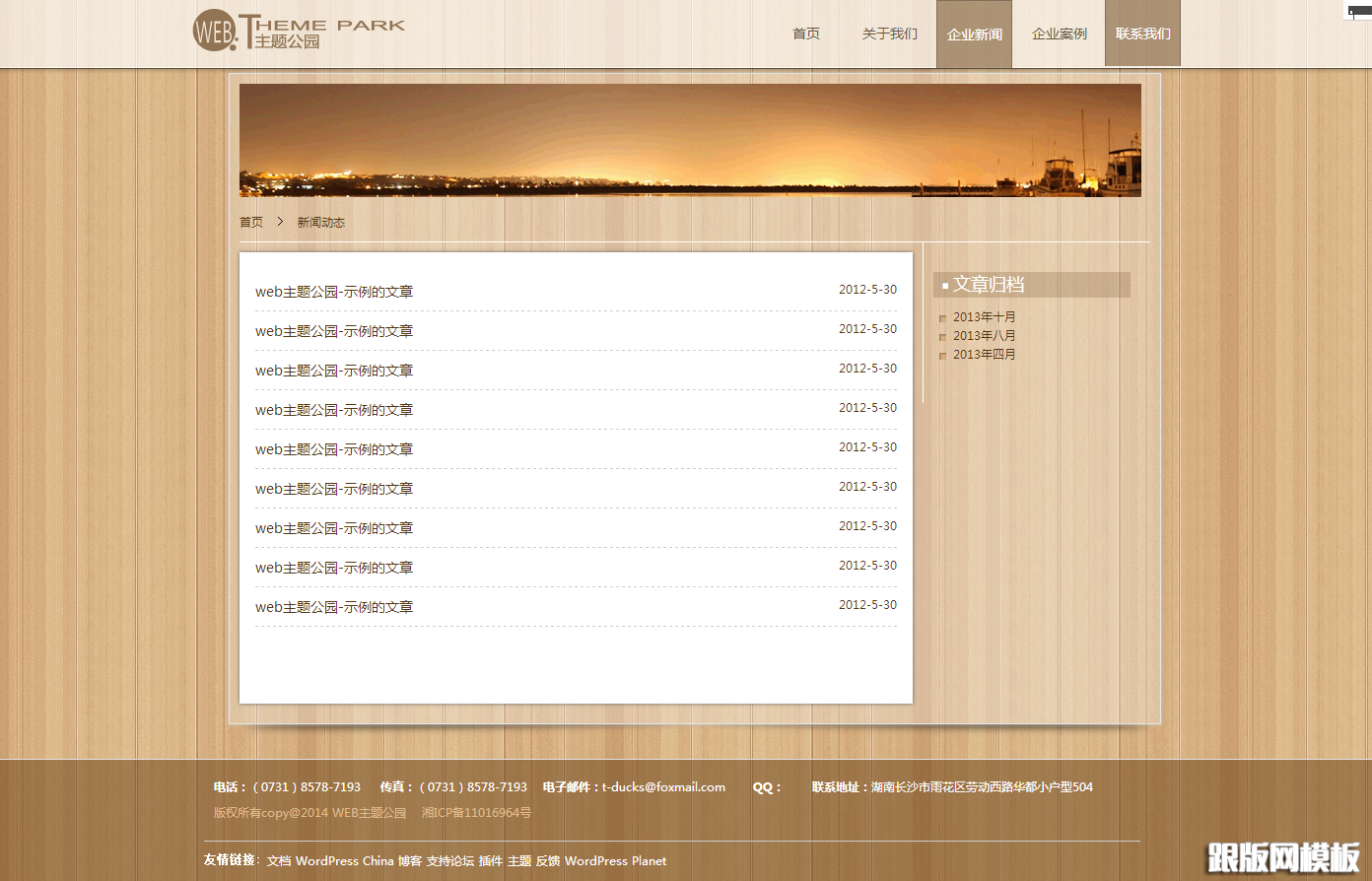
Task: Click the WordPress Planet footer link
Action: coord(615,861)
